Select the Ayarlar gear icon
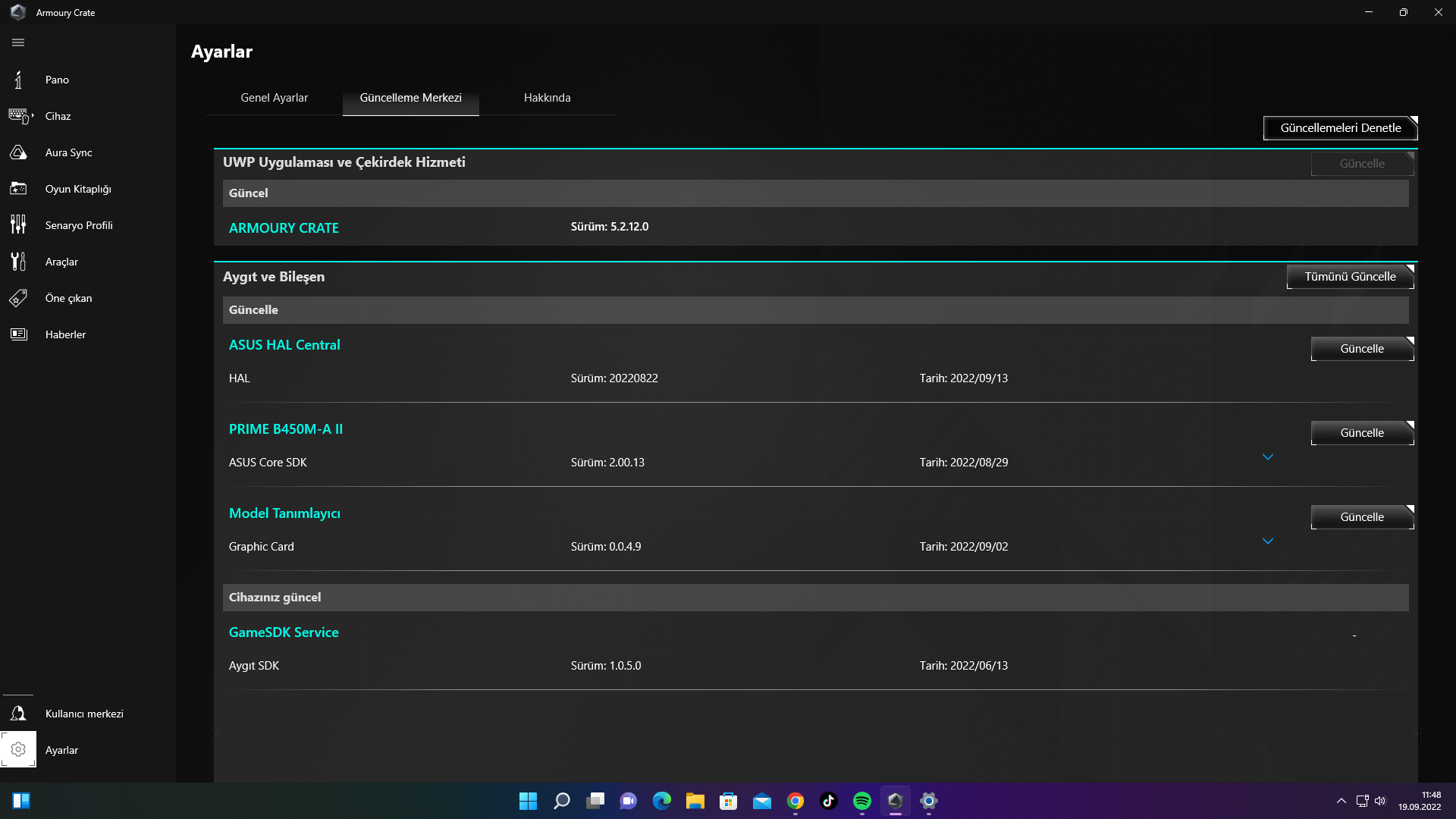 tap(18, 749)
